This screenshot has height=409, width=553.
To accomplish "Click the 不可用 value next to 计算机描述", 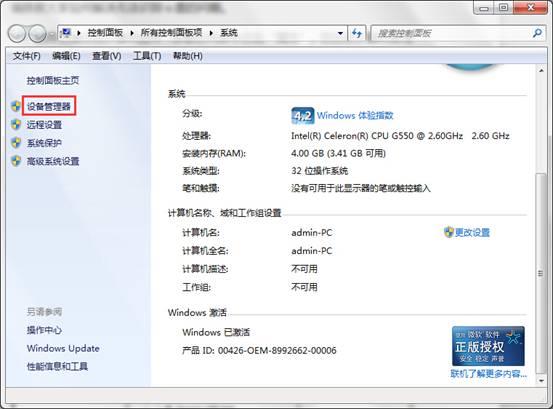I will point(304,269).
